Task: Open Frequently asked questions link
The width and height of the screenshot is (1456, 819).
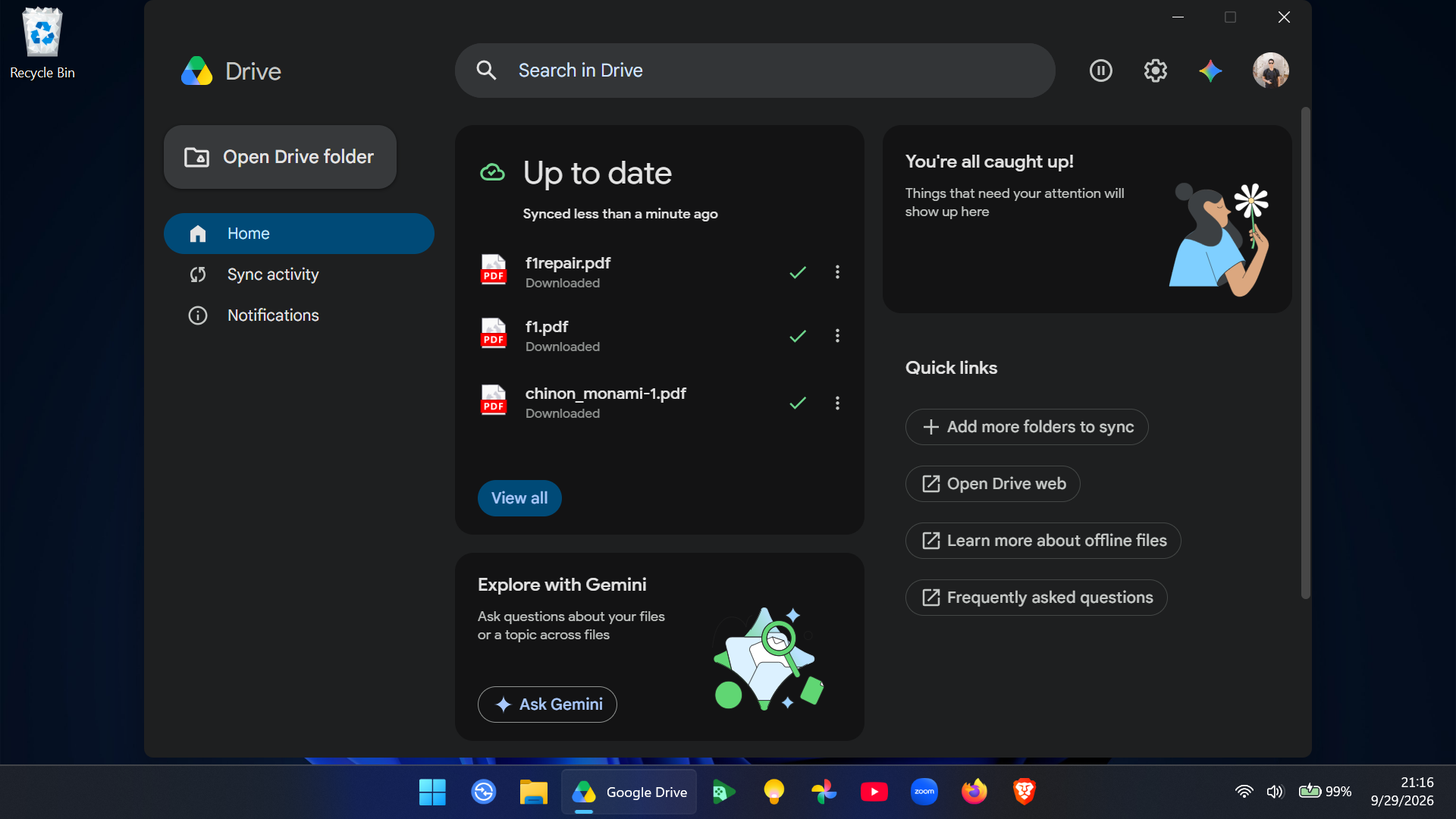Action: 1037,598
